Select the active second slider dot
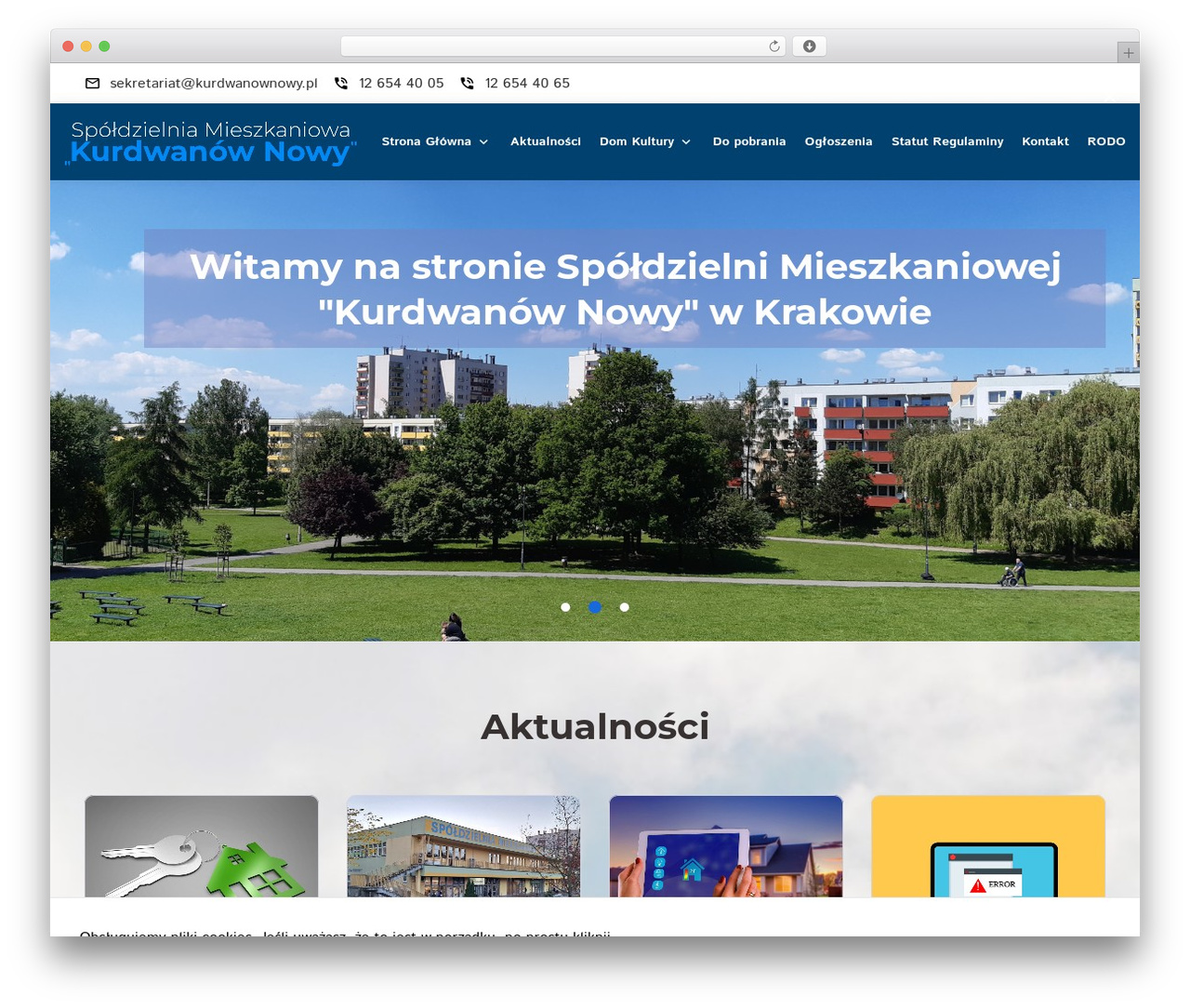1190x1008 pixels. [x=595, y=607]
